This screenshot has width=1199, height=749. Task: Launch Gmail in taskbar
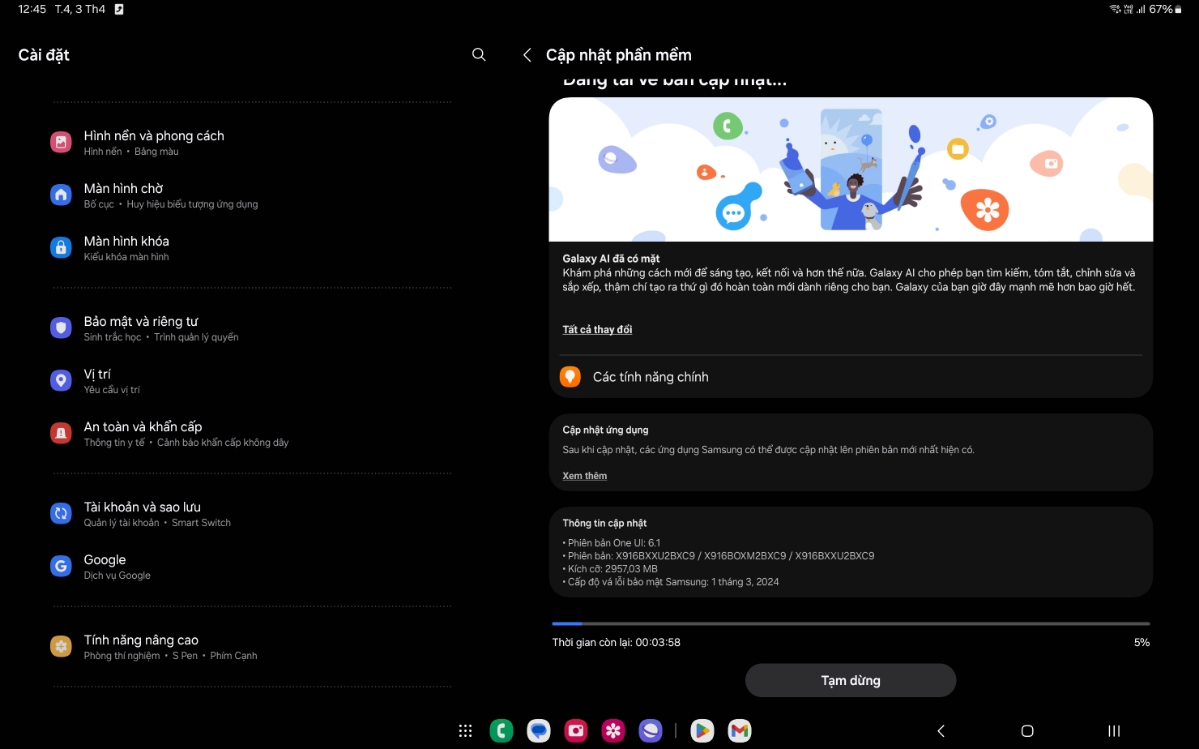point(739,731)
